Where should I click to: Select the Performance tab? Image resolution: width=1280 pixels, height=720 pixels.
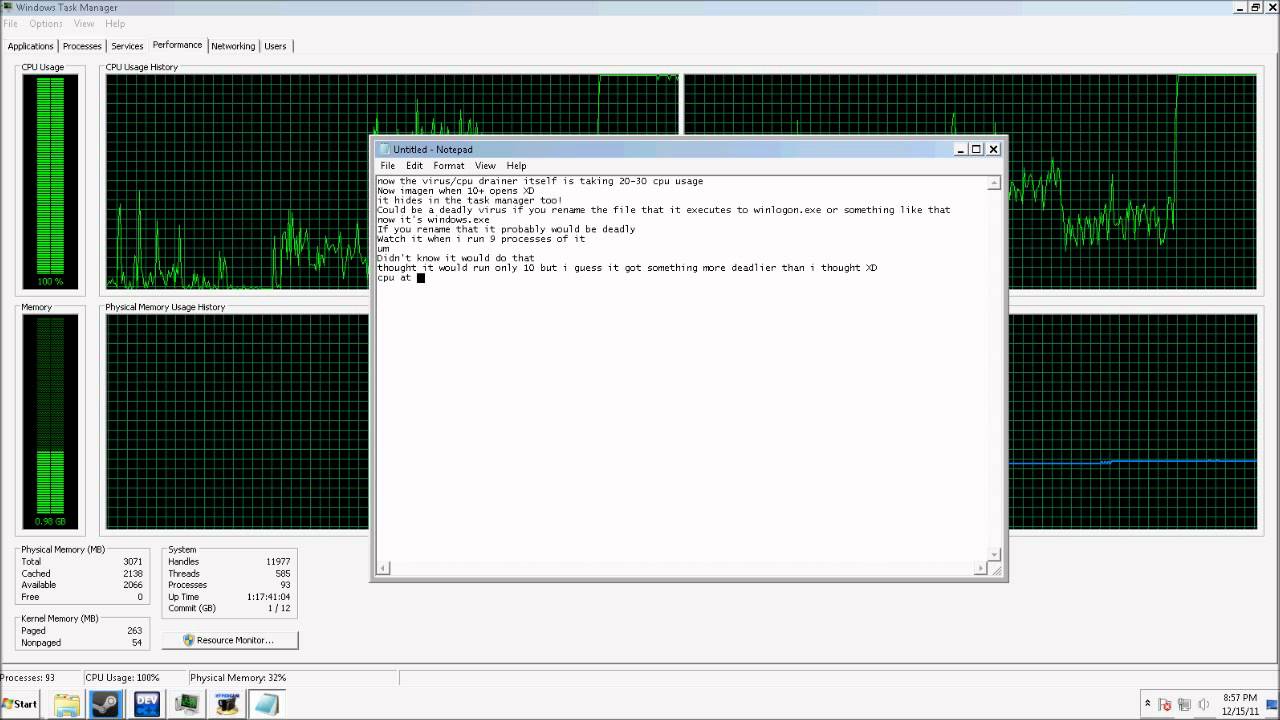coord(177,45)
